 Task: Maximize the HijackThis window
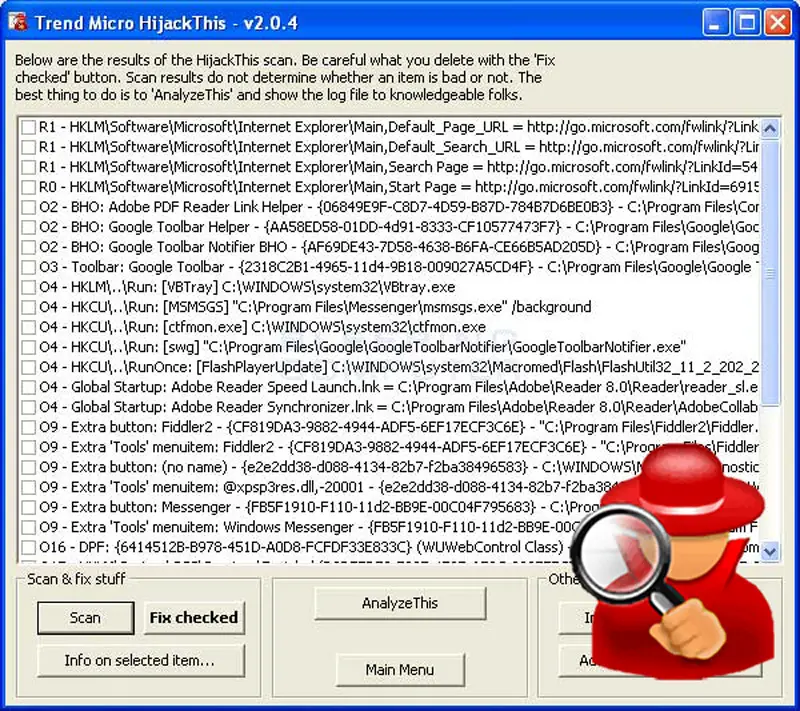[x=747, y=22]
